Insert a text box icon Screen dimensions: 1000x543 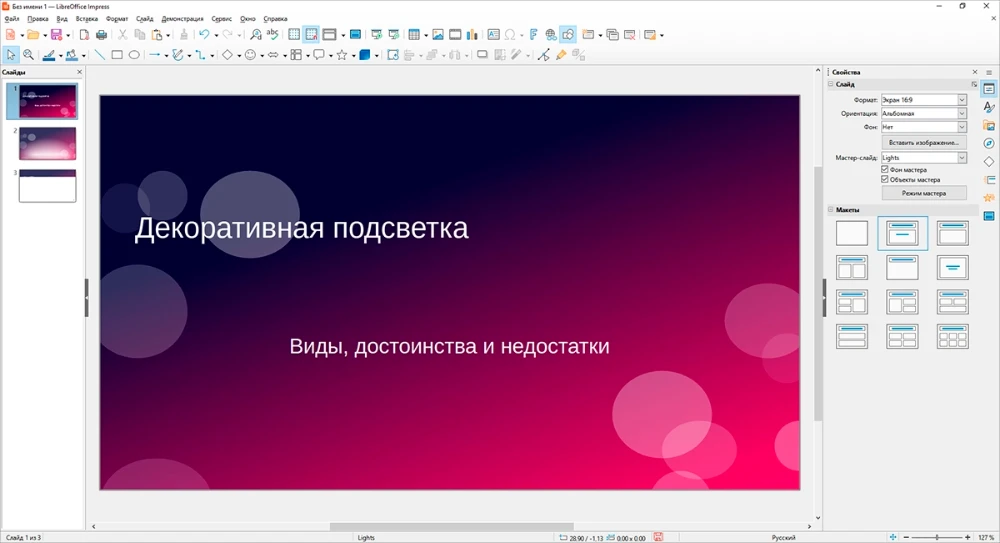(x=493, y=34)
